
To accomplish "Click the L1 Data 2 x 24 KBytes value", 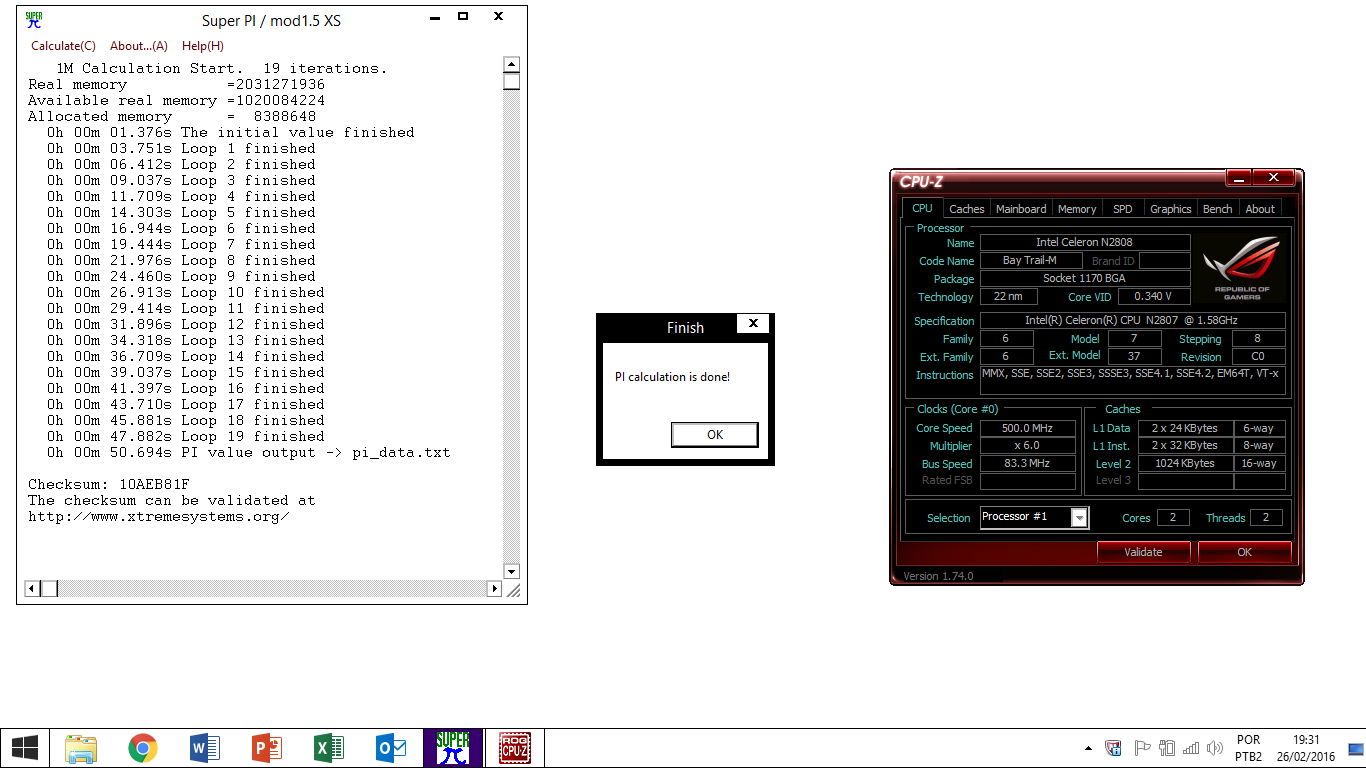I will (1184, 428).
